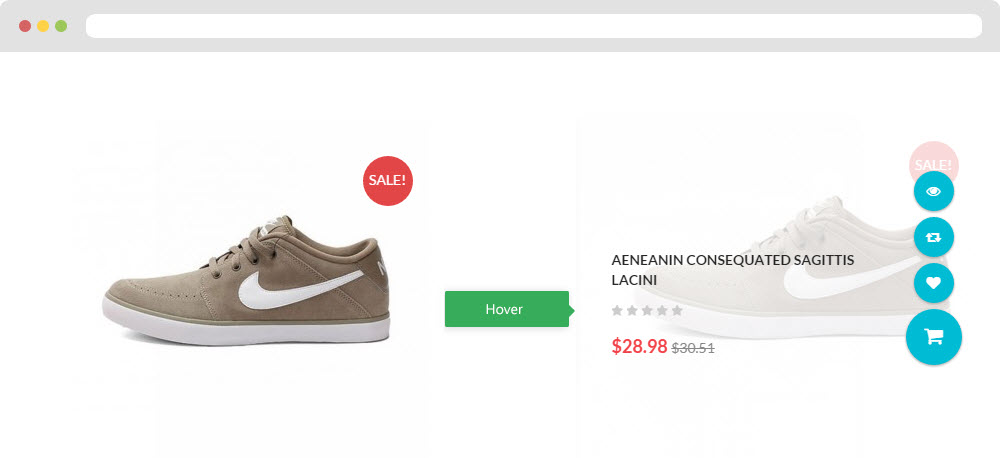
Task: Click the crossed-out $30.51 original price
Action: tap(693, 348)
